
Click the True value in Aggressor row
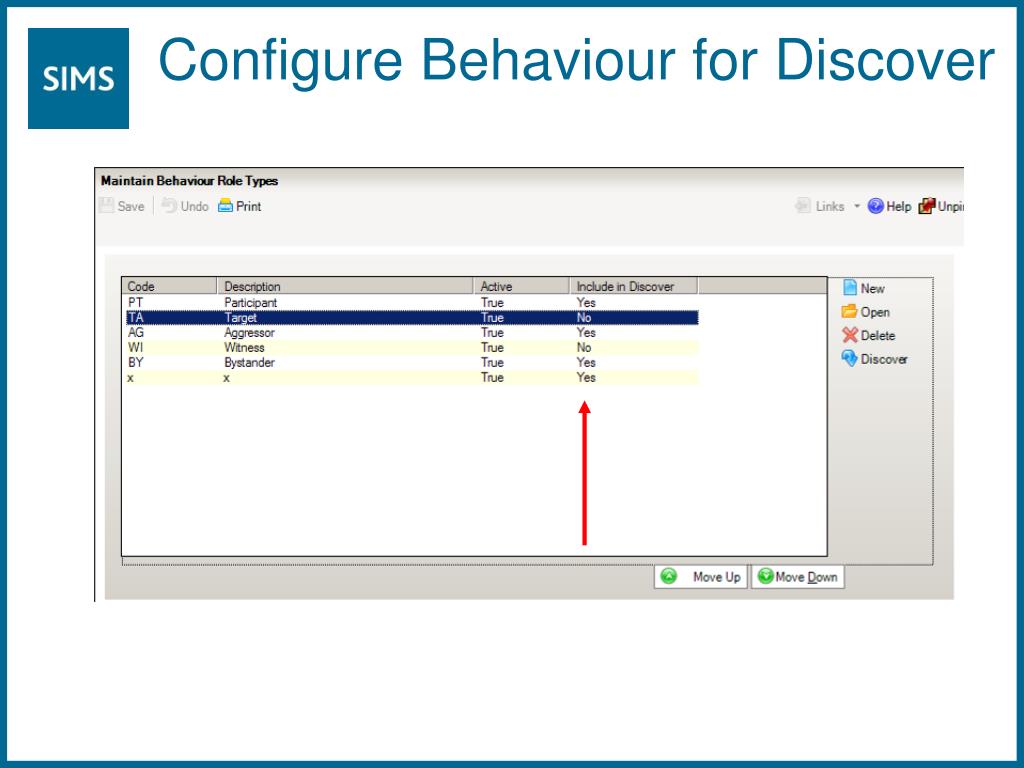(x=492, y=332)
